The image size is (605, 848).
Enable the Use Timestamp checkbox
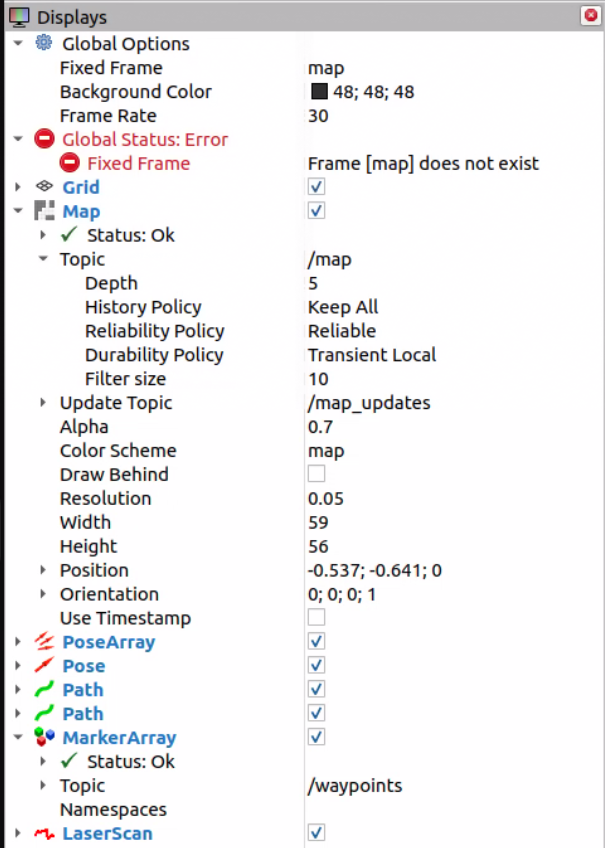317,618
